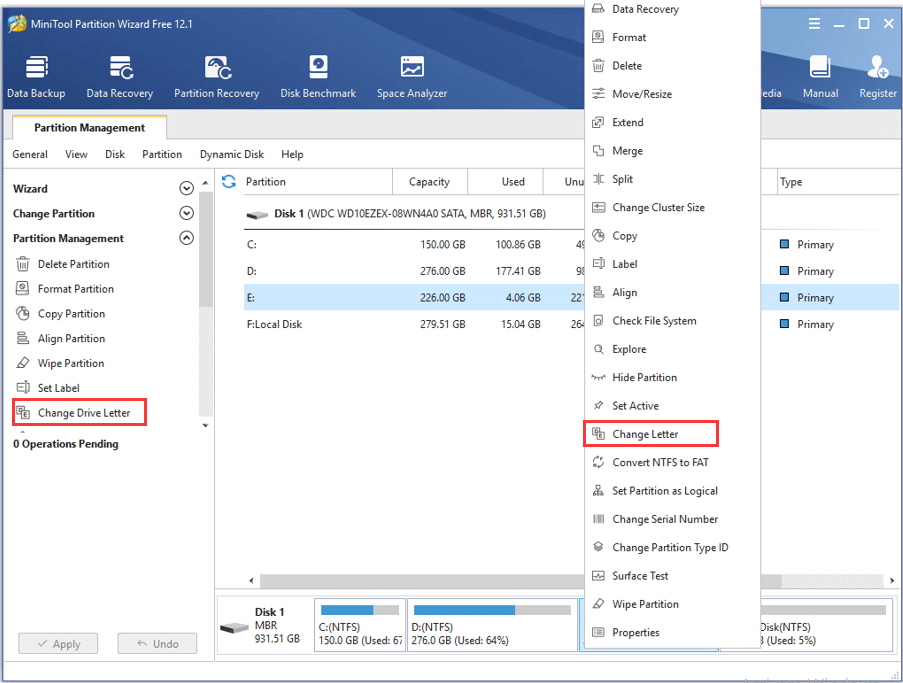
Task: Click the Apply button
Action: pyautogui.click(x=58, y=643)
